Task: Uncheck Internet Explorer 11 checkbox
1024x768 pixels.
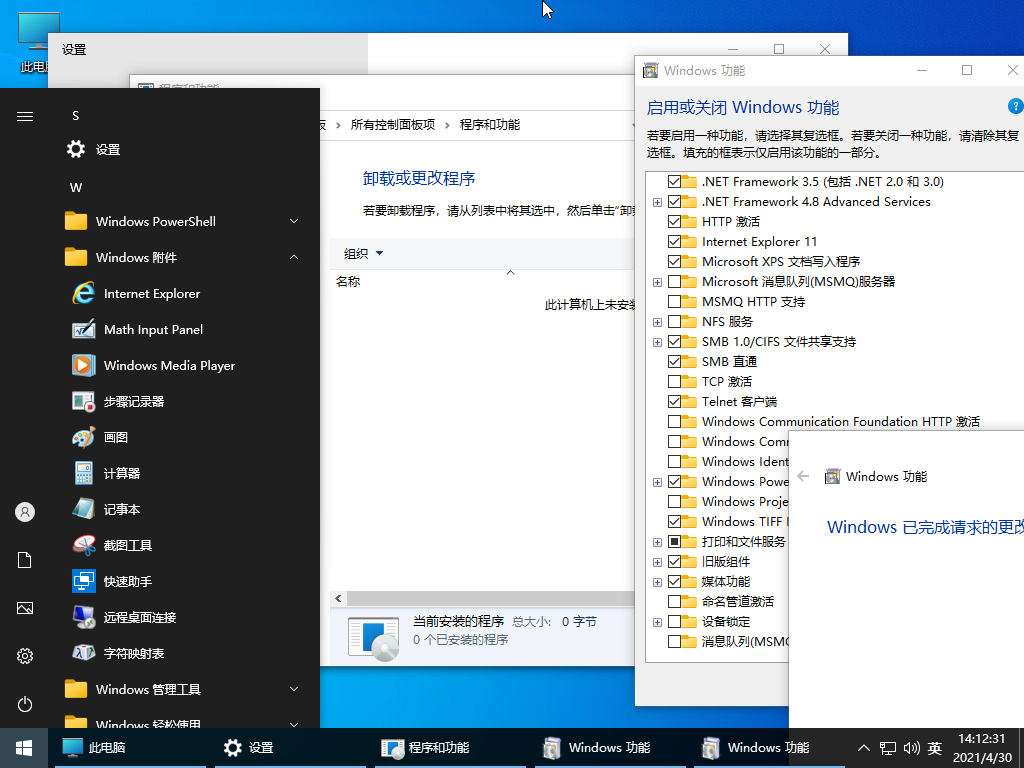Action: [674, 242]
